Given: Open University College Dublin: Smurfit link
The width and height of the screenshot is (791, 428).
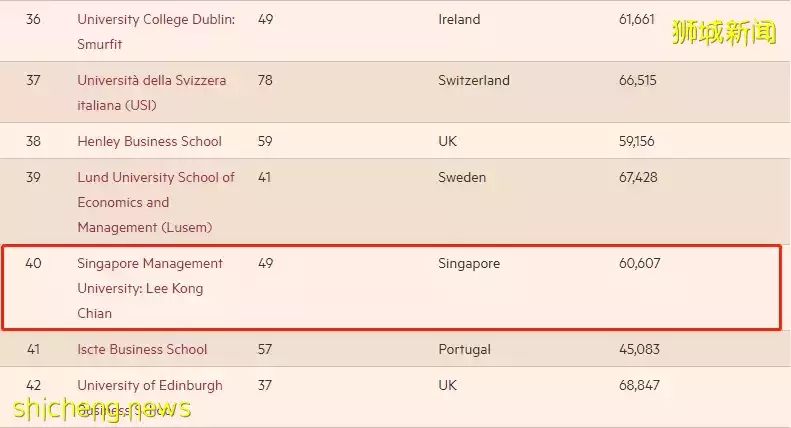Looking at the screenshot, I should point(156,19).
